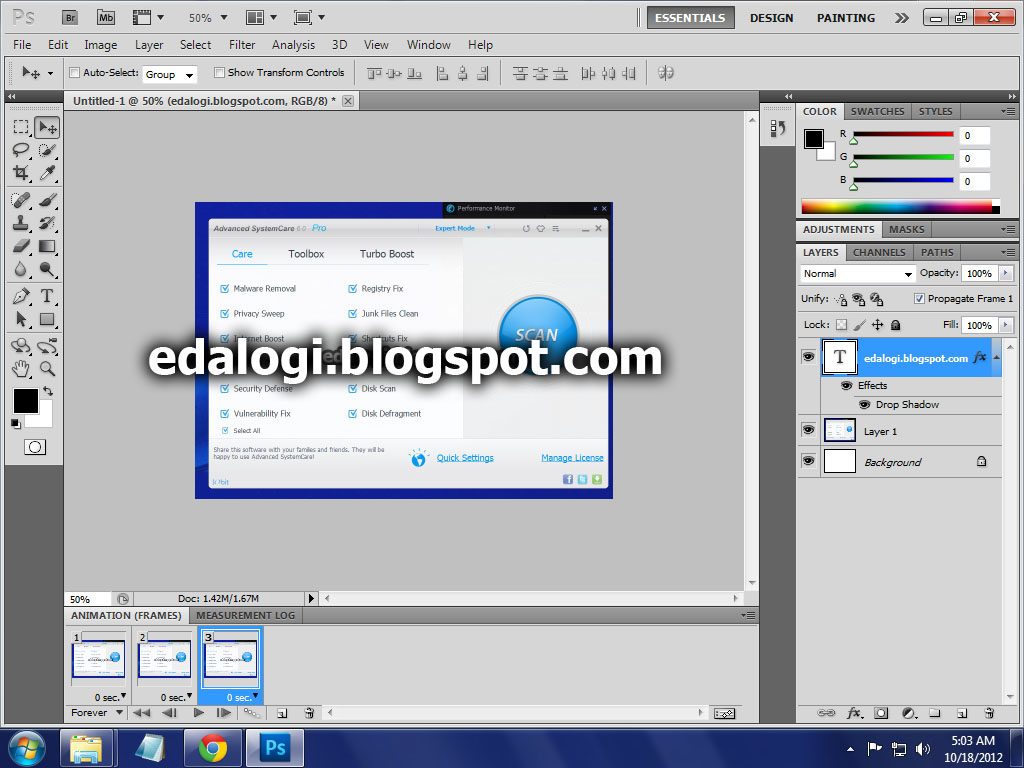
Task: Hide the Background layer
Action: point(809,461)
